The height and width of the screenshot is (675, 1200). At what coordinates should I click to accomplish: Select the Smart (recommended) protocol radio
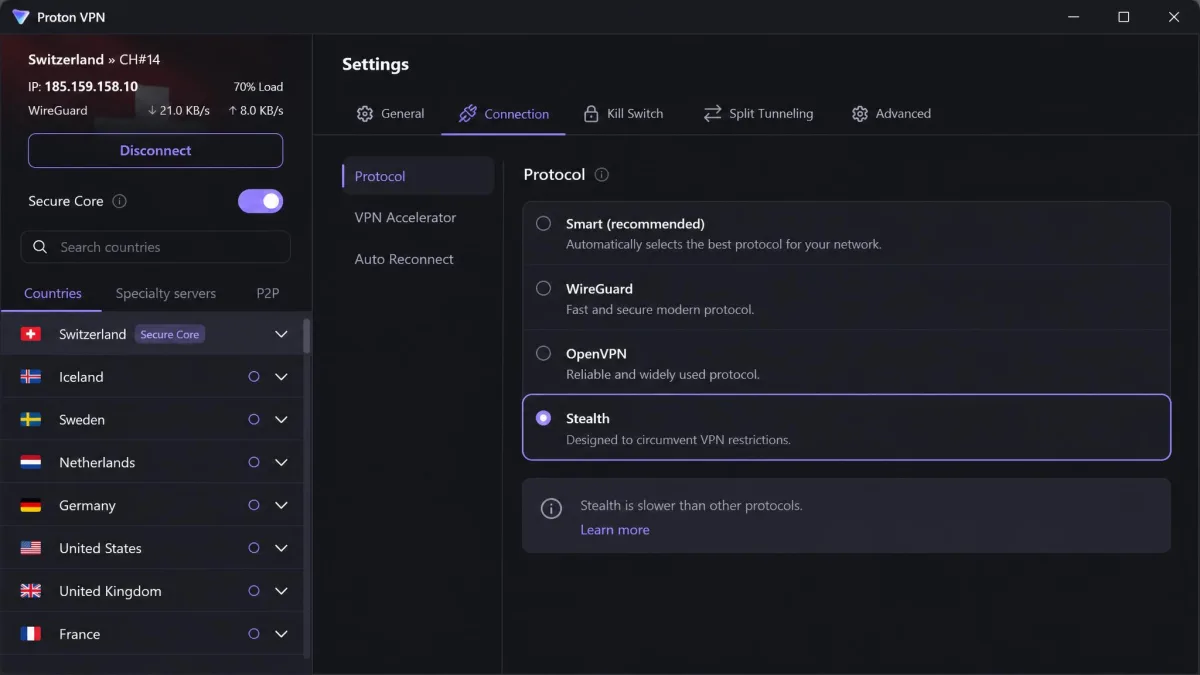tap(543, 223)
